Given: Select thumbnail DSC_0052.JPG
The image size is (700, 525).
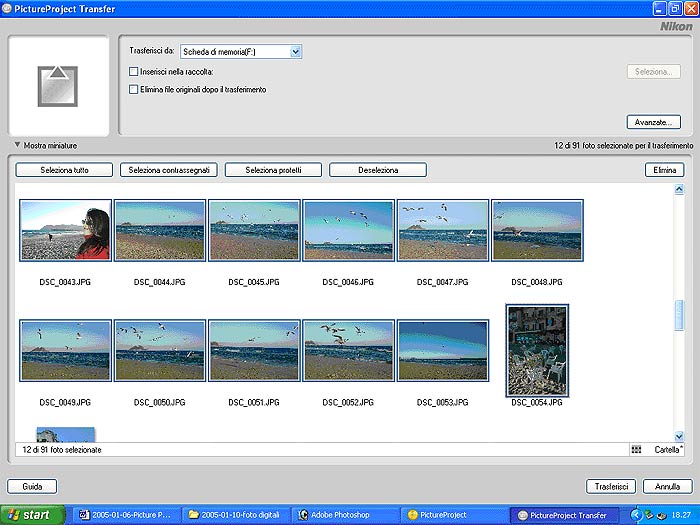Looking at the screenshot, I should 349,350.
